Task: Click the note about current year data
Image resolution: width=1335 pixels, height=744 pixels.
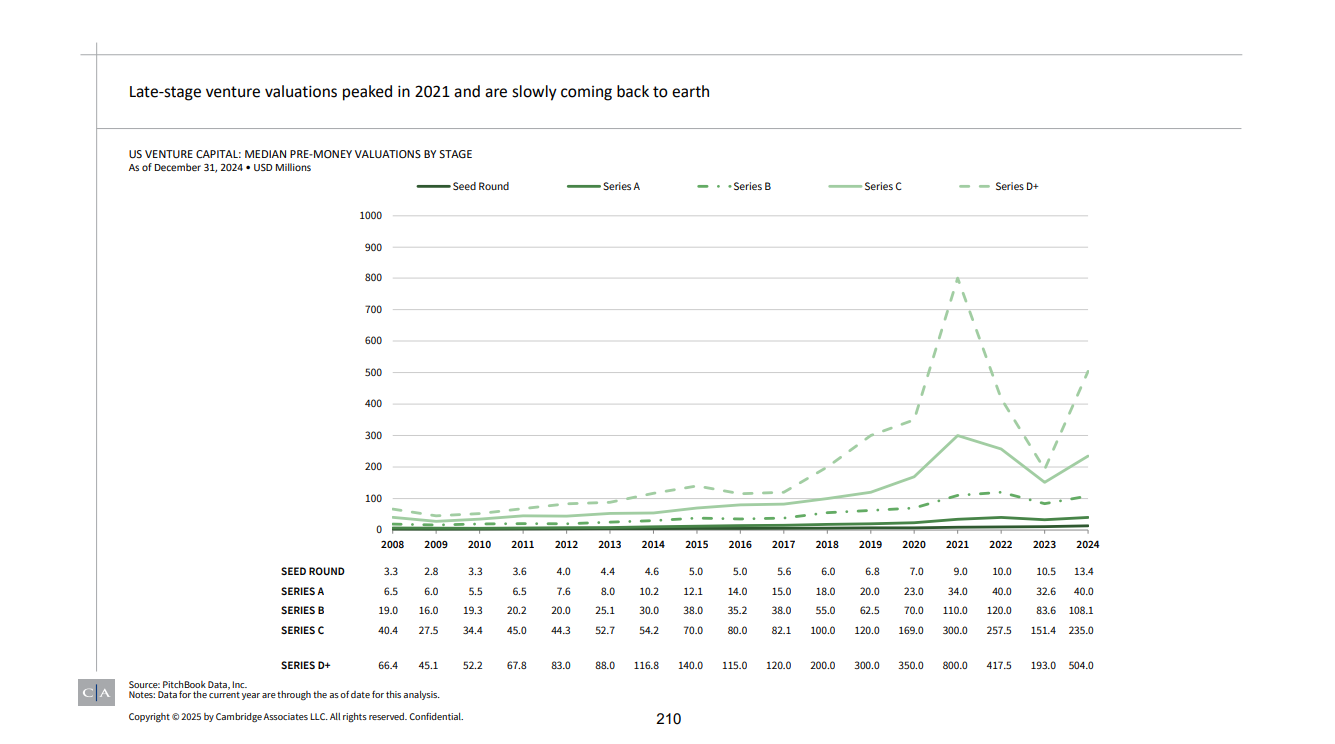Action: coord(284,694)
